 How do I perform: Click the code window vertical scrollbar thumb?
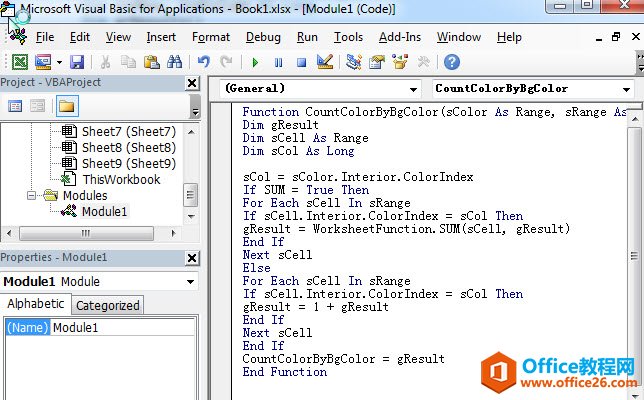coord(634,256)
